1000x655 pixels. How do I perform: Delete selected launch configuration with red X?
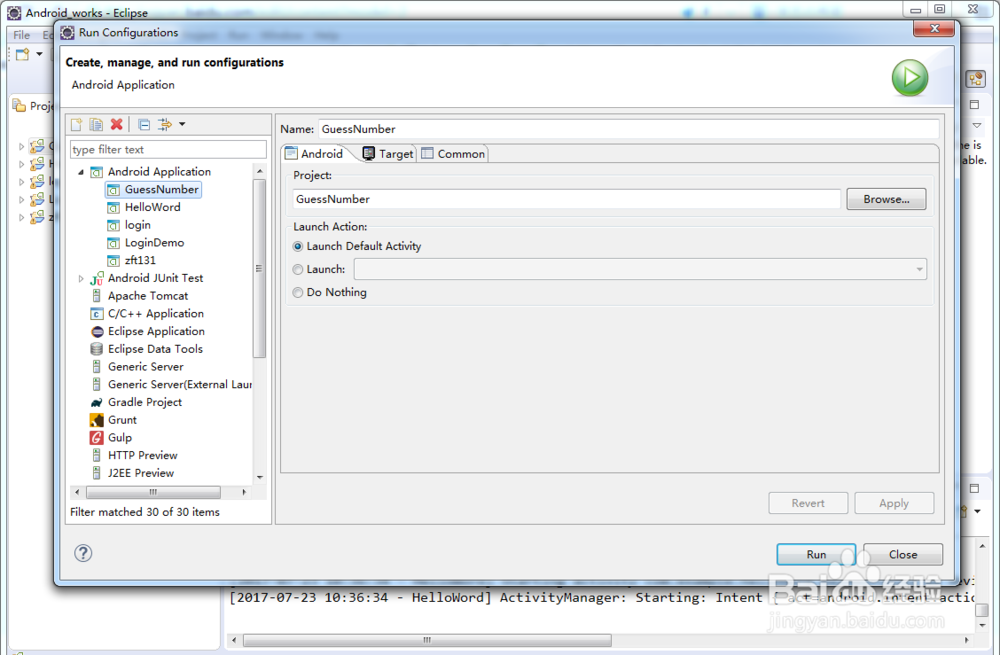click(117, 124)
